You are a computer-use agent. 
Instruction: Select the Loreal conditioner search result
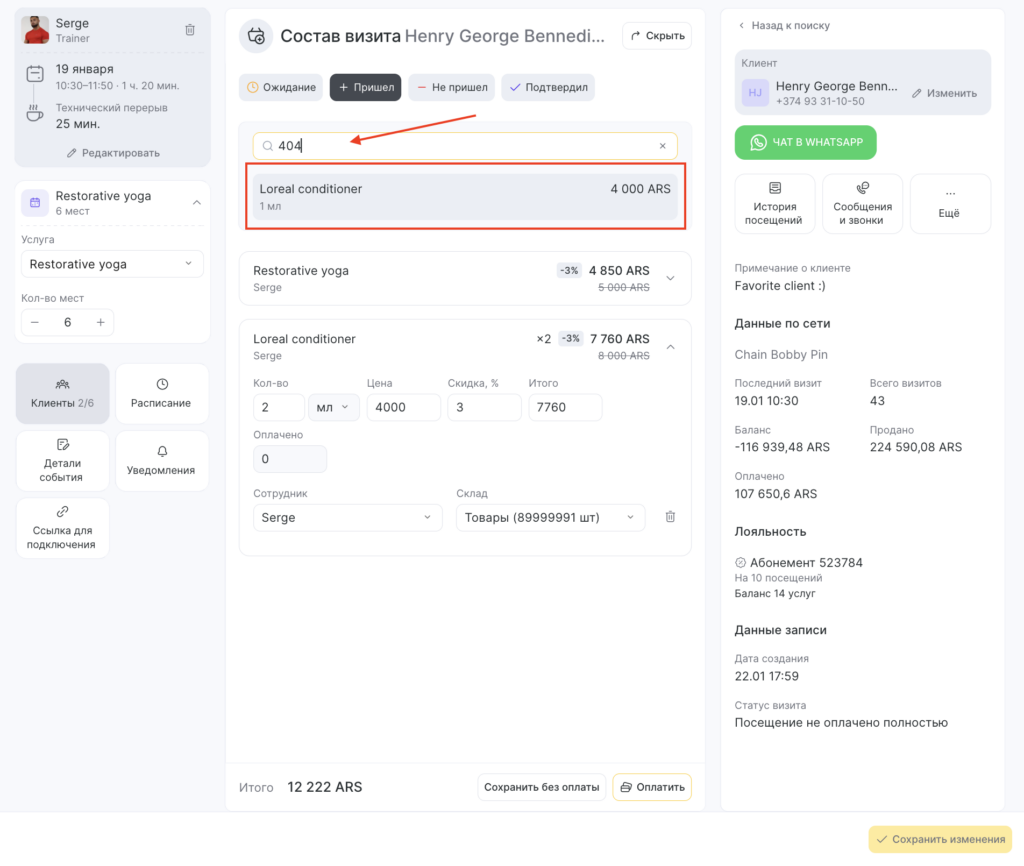tap(465, 196)
